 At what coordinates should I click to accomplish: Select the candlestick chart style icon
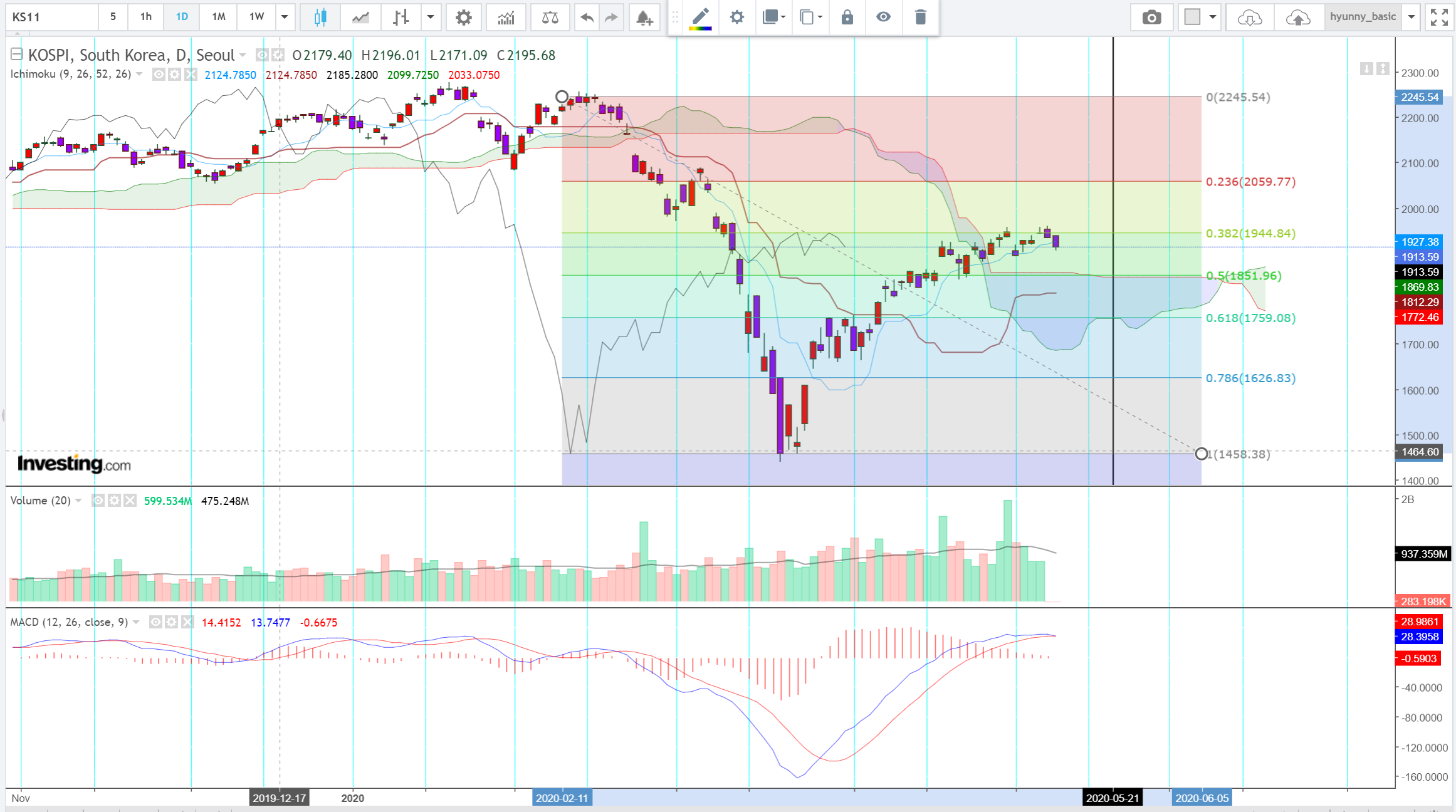point(320,17)
